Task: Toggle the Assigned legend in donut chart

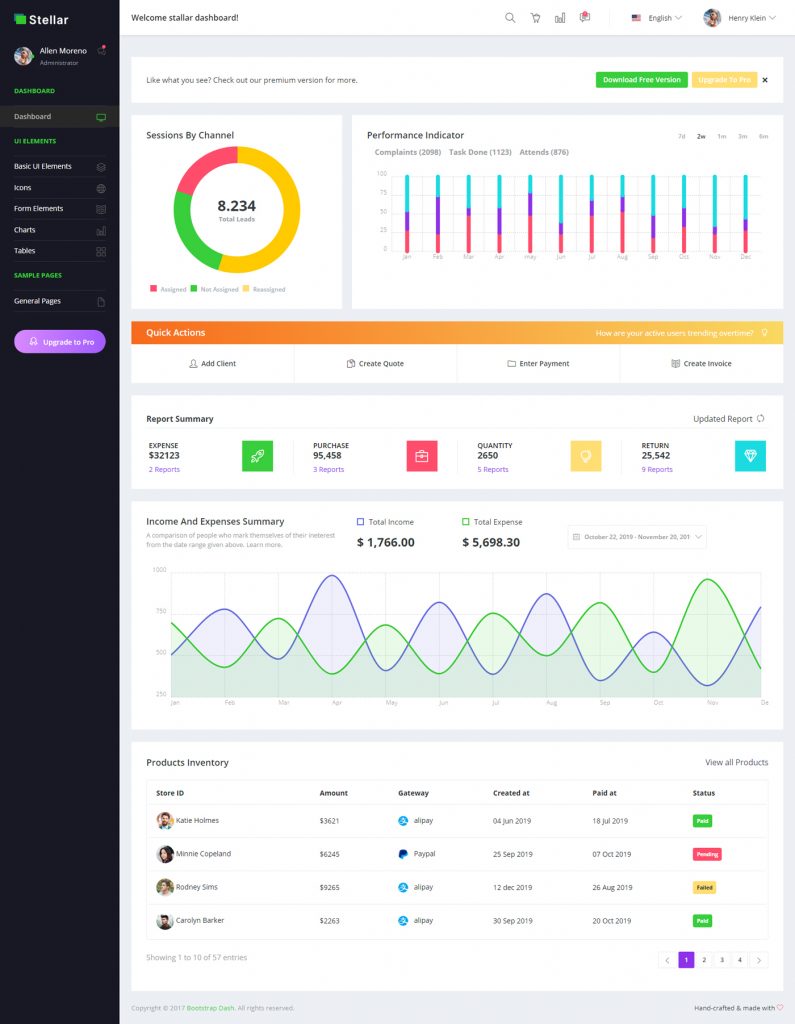Action: (168, 289)
